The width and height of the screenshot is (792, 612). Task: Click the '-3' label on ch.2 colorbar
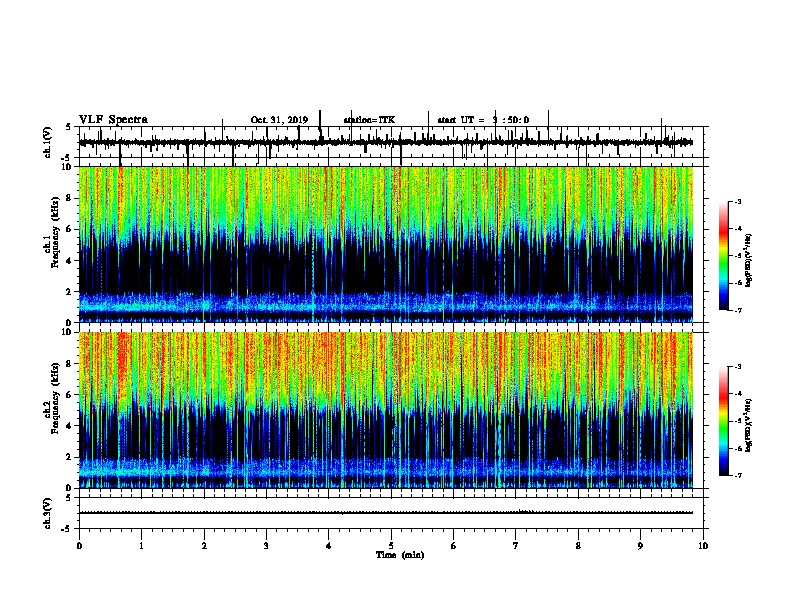point(738,367)
